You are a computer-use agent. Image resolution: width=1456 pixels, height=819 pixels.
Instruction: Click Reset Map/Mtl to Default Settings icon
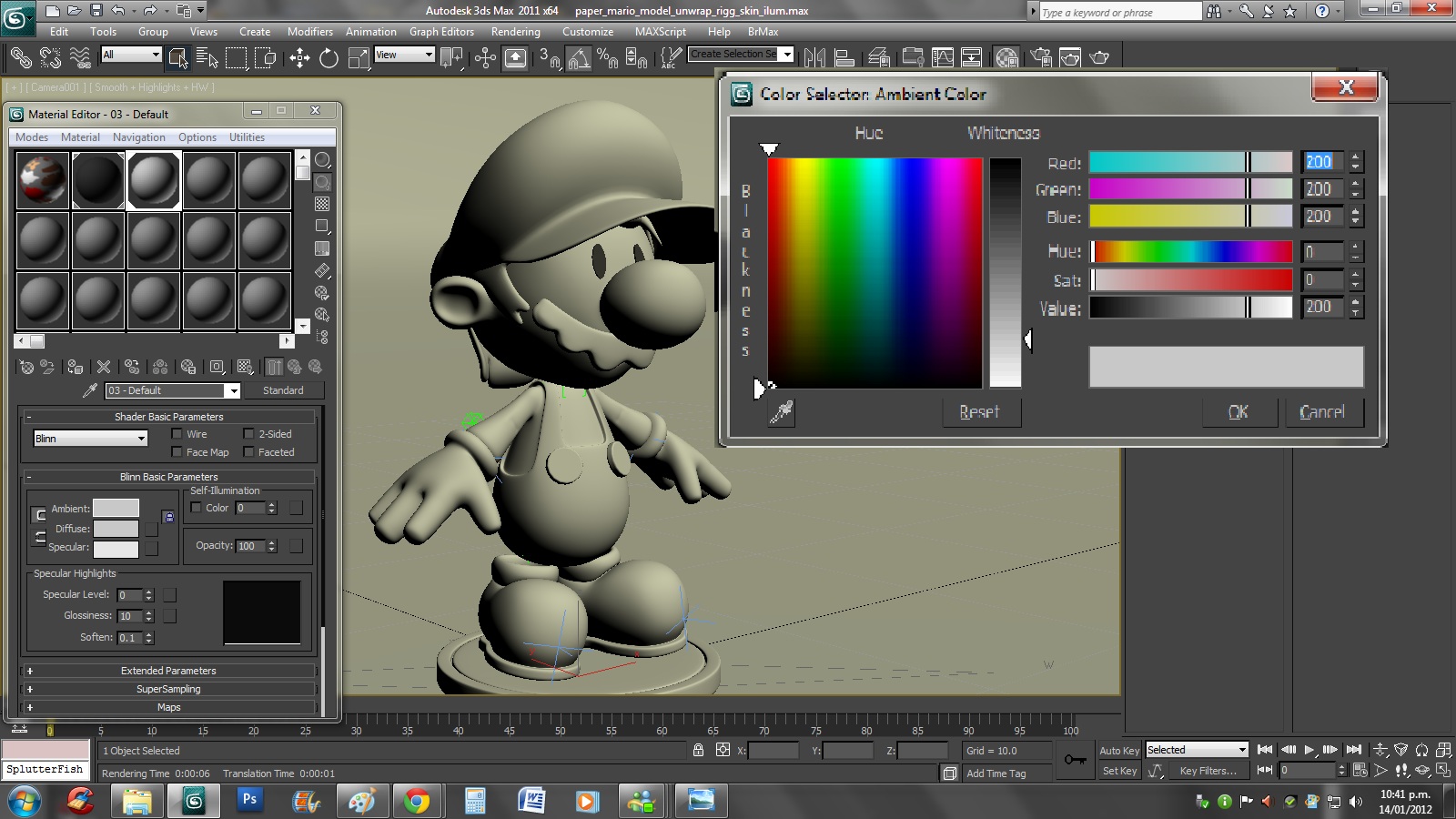pos(104,367)
